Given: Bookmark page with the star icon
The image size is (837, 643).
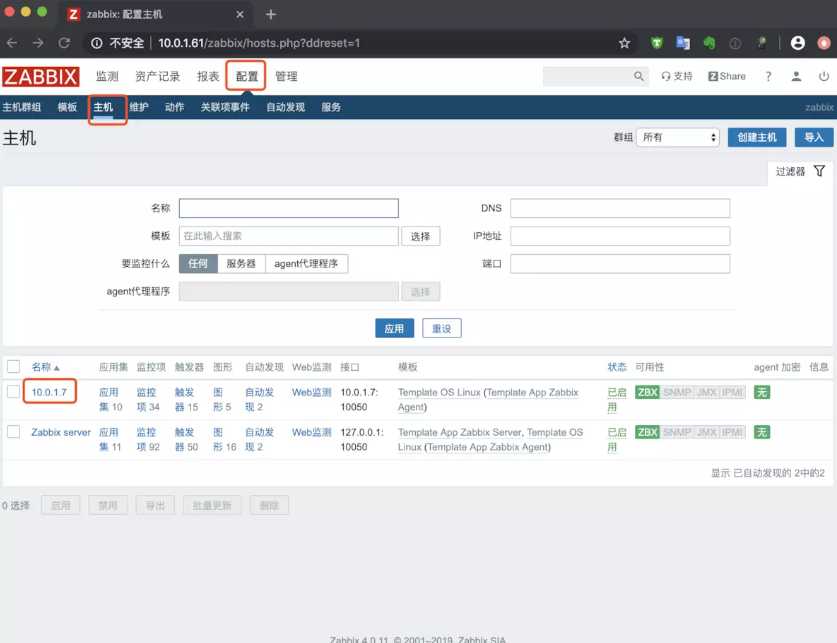Looking at the screenshot, I should click(x=624, y=43).
